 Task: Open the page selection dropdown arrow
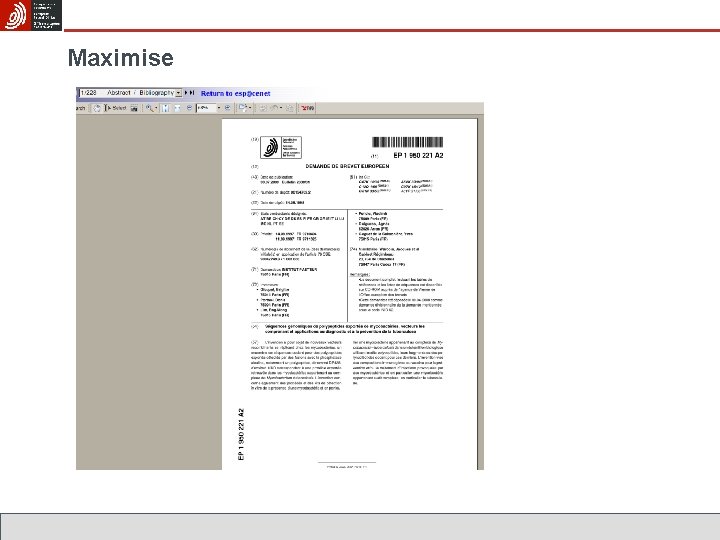pyautogui.click(x=179, y=93)
